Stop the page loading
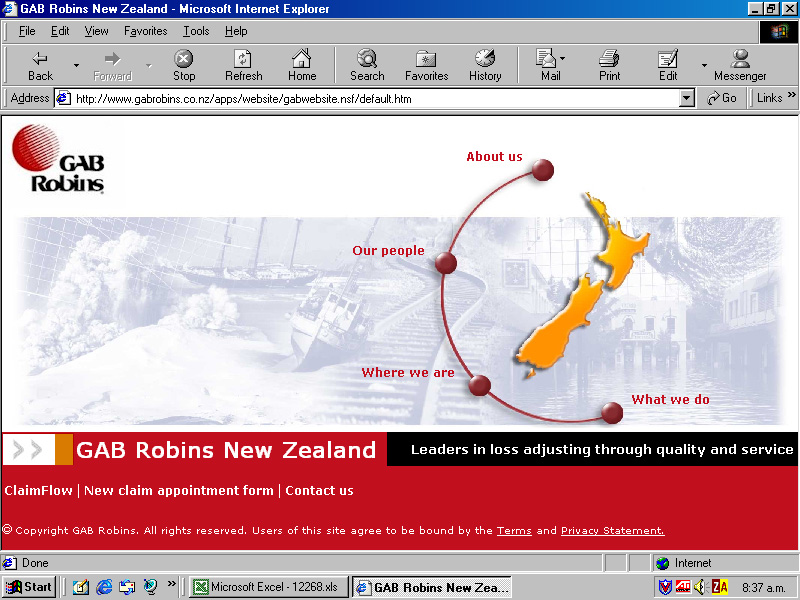Viewport: 800px width, 600px height. pyautogui.click(x=184, y=65)
